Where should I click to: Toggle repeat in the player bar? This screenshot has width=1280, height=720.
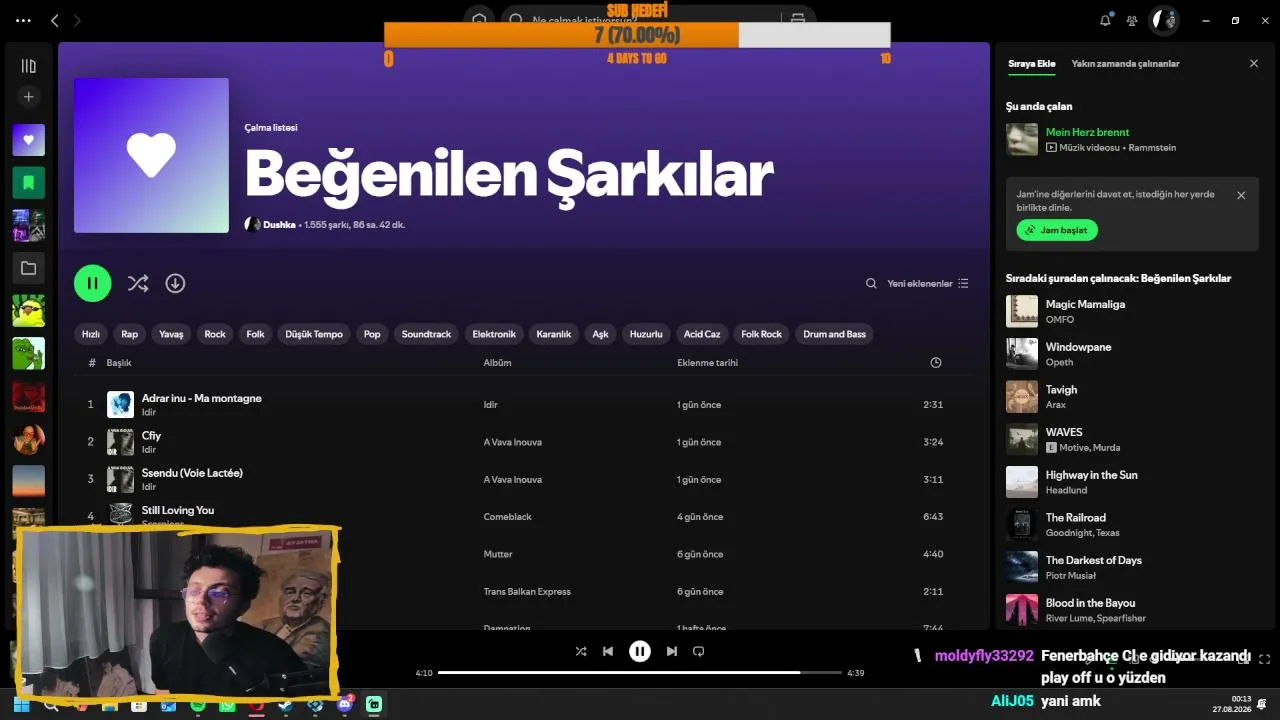(x=699, y=651)
